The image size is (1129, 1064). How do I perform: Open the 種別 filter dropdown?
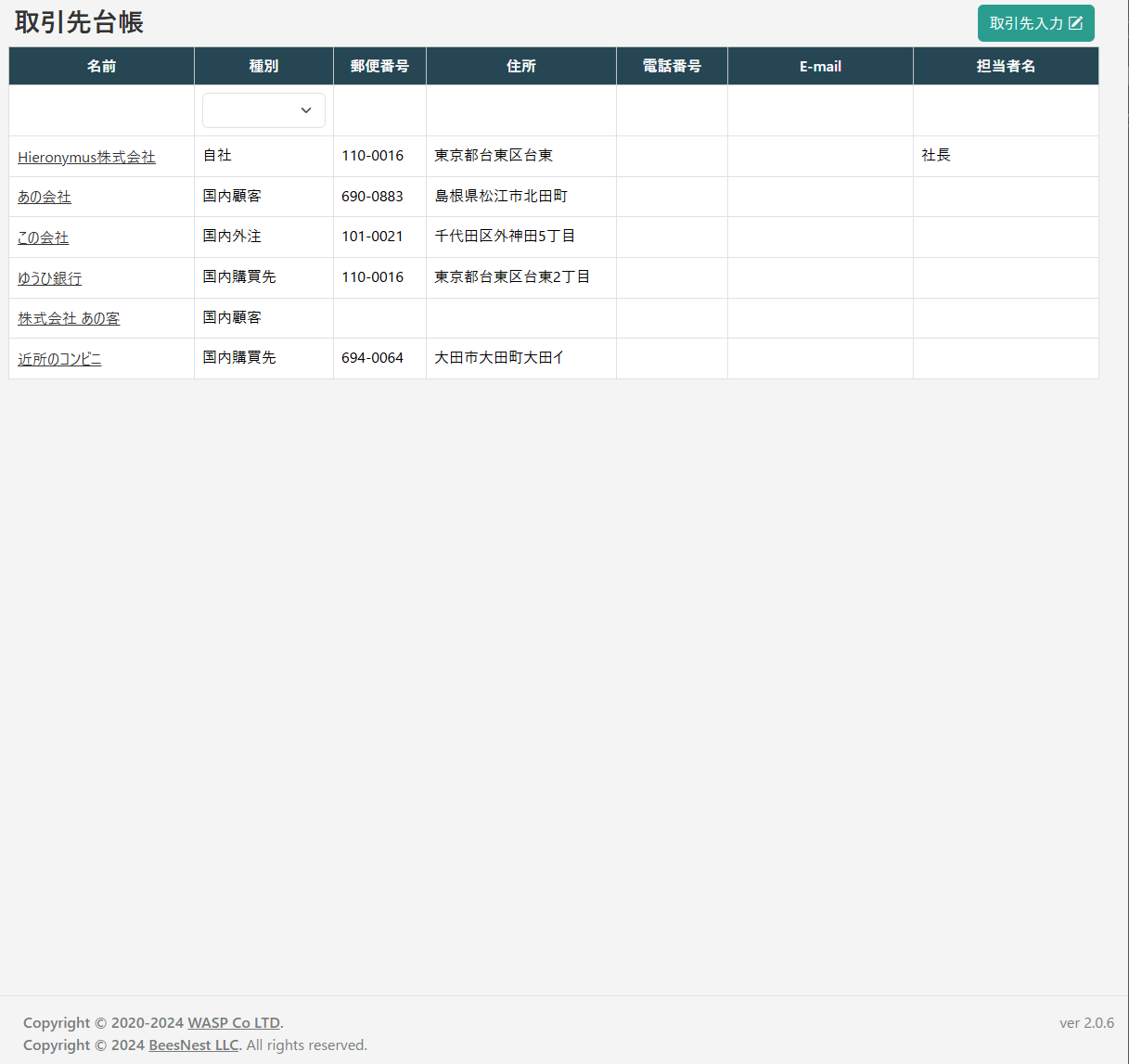coord(263,110)
